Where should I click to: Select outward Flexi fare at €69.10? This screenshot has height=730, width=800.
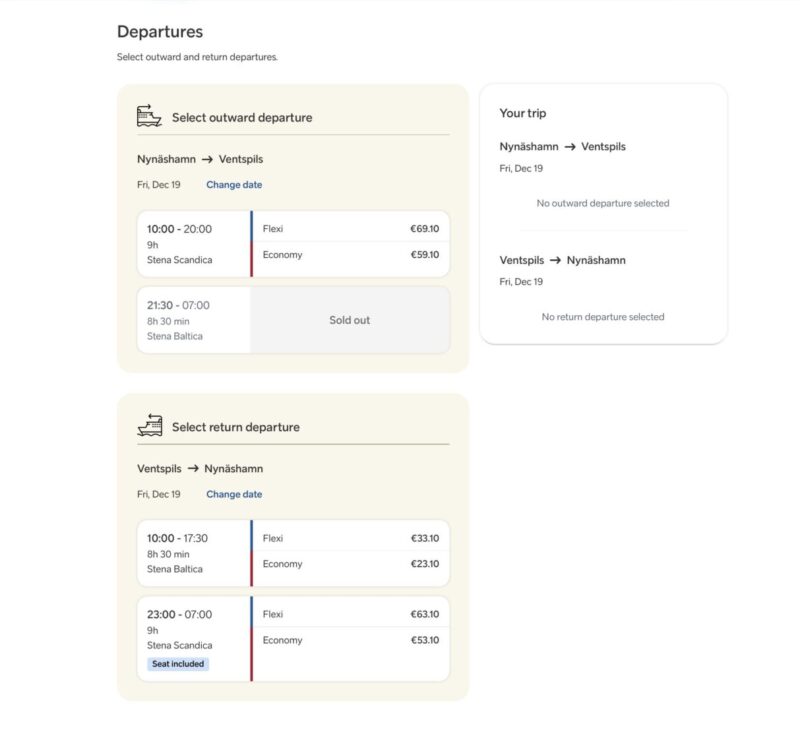[350, 228]
